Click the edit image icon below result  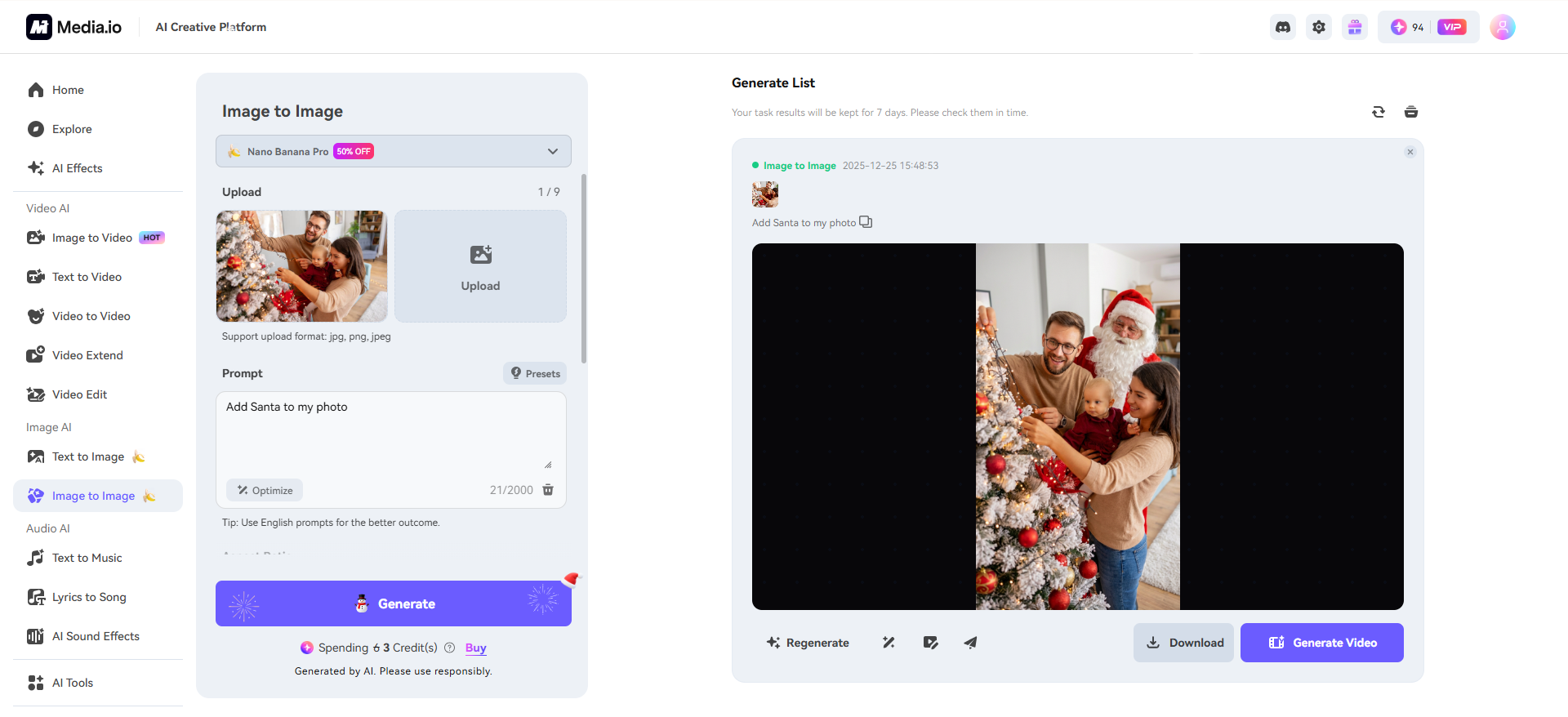click(x=930, y=643)
